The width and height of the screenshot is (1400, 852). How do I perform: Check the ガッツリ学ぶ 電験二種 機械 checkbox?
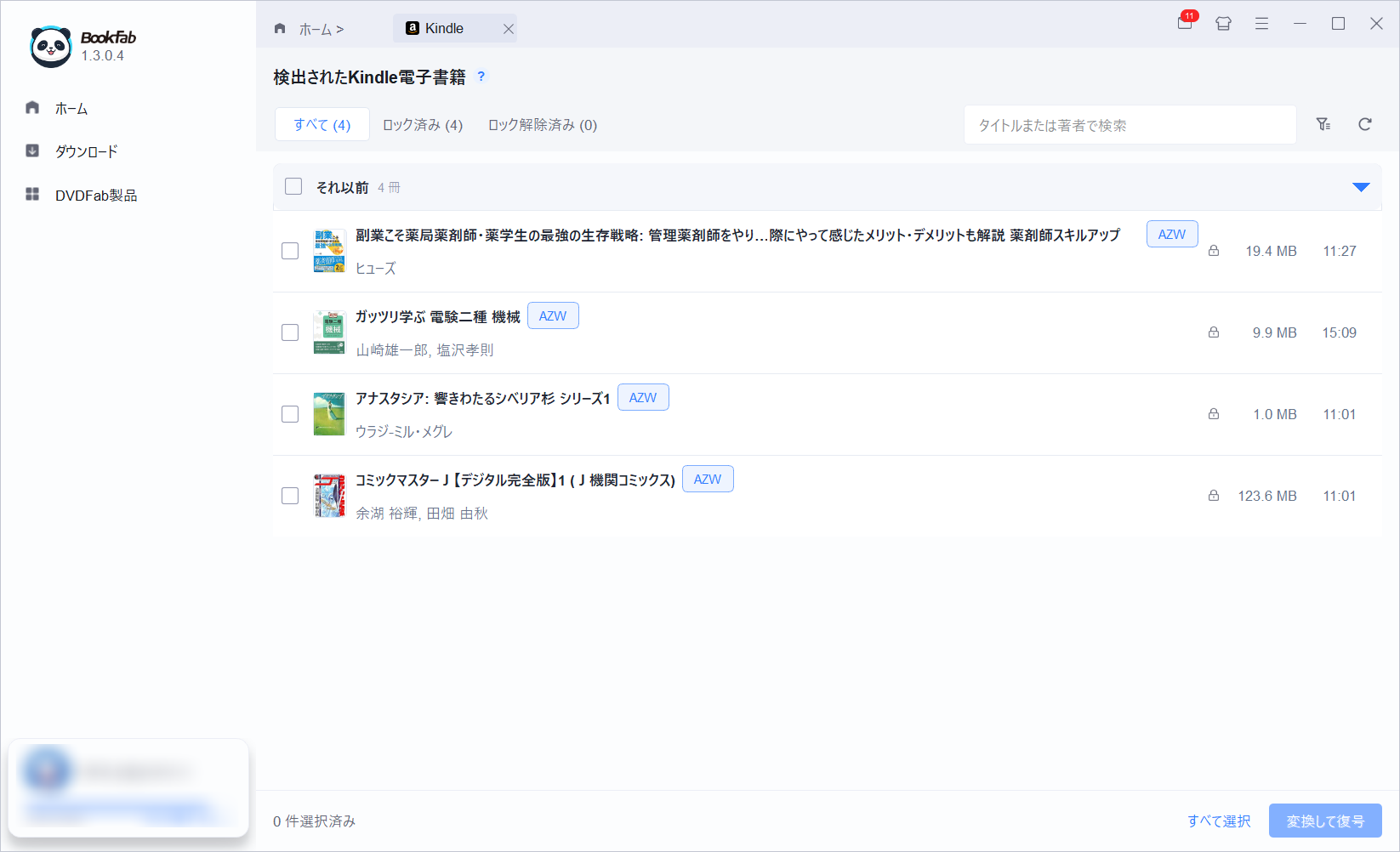[290, 332]
